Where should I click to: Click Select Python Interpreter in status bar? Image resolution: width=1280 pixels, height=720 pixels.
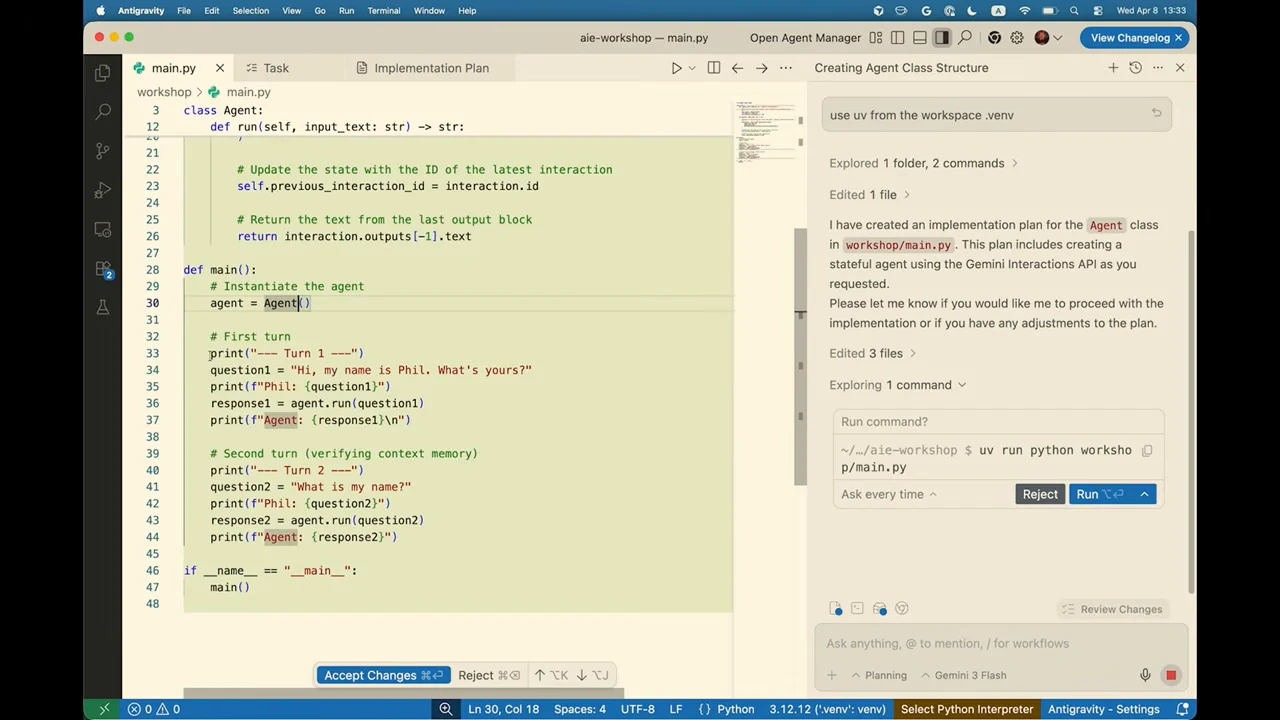pos(967,709)
